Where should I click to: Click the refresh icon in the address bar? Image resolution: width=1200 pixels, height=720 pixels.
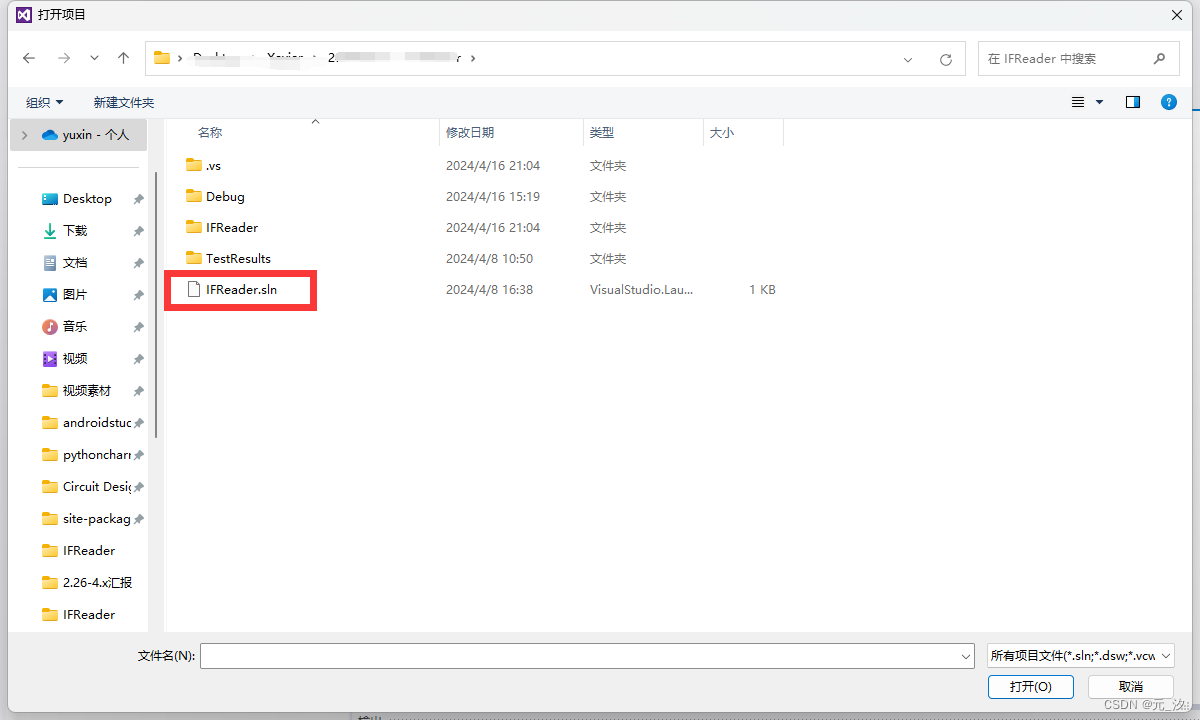945,58
